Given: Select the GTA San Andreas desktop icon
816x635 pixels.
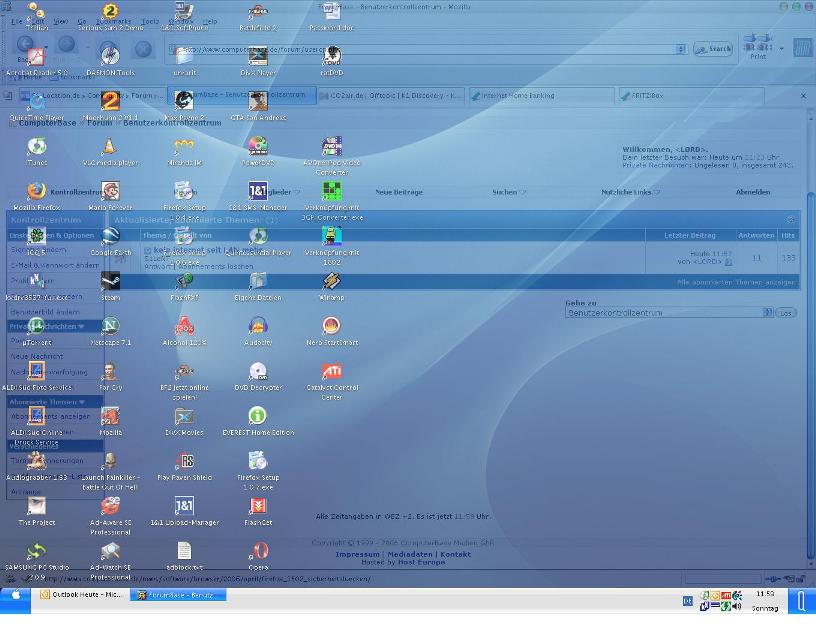Looking at the screenshot, I should [258, 105].
